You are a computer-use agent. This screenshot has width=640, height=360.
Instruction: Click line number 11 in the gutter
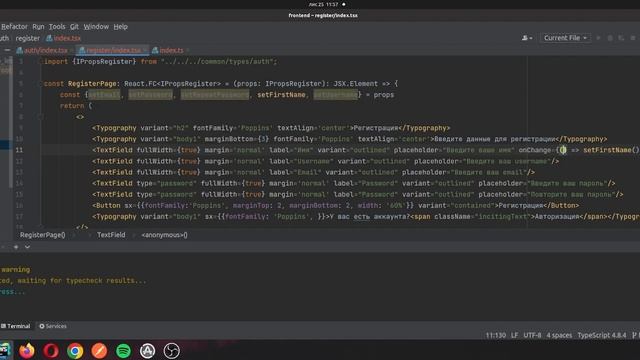click(19, 150)
